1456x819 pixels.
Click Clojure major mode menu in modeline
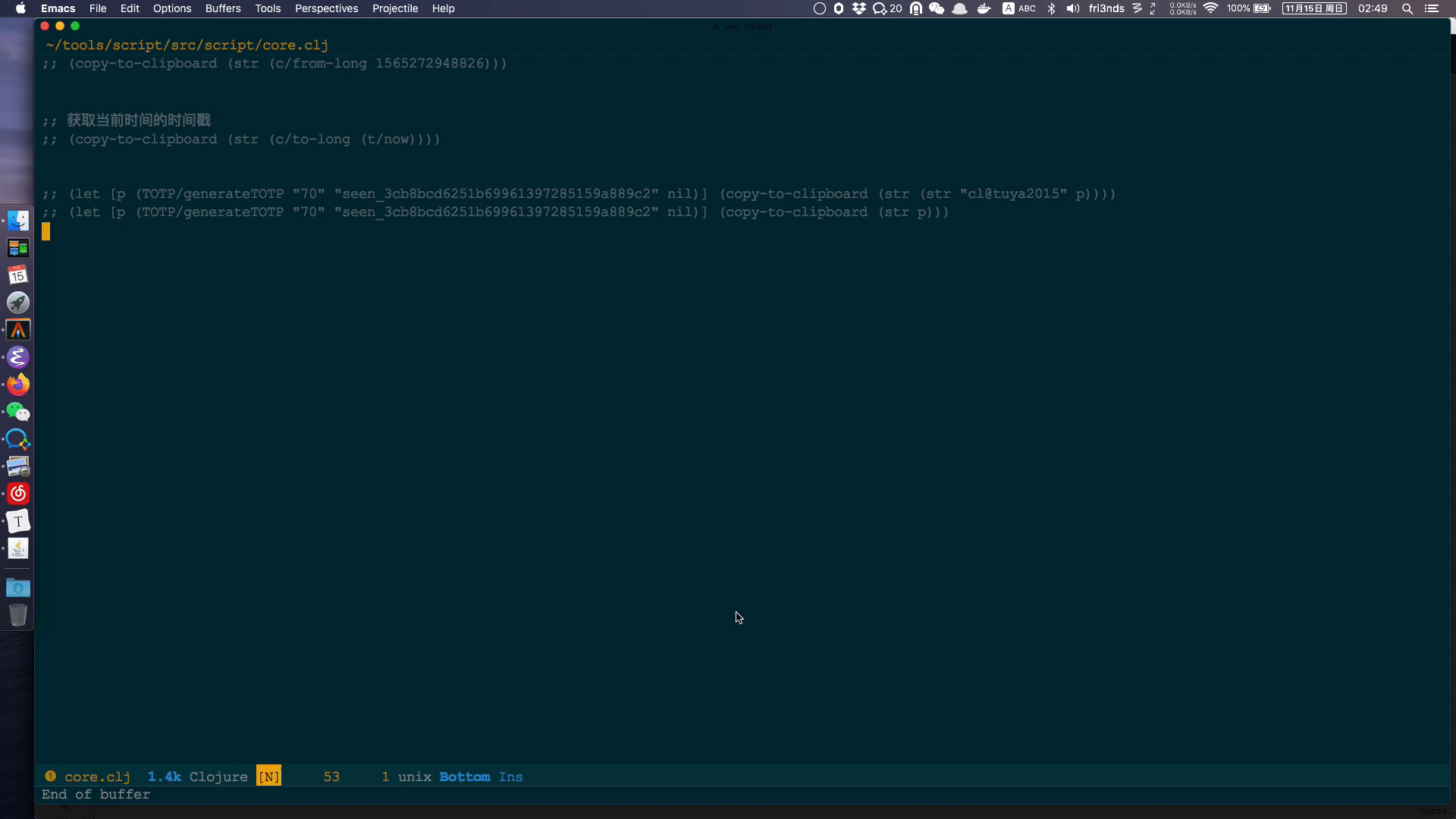point(218,777)
